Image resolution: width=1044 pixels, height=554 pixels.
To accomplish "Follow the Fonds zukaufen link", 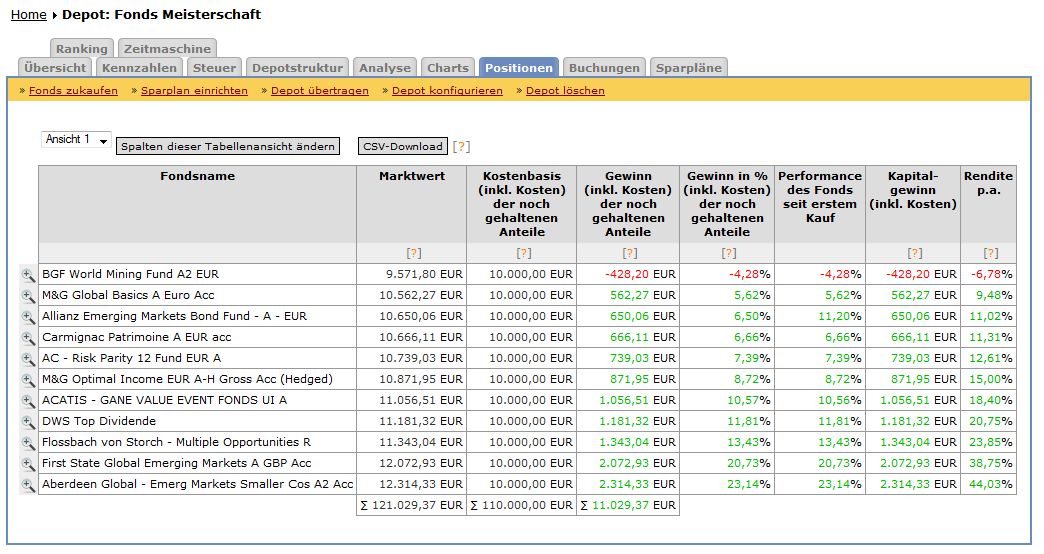I will (73, 91).
